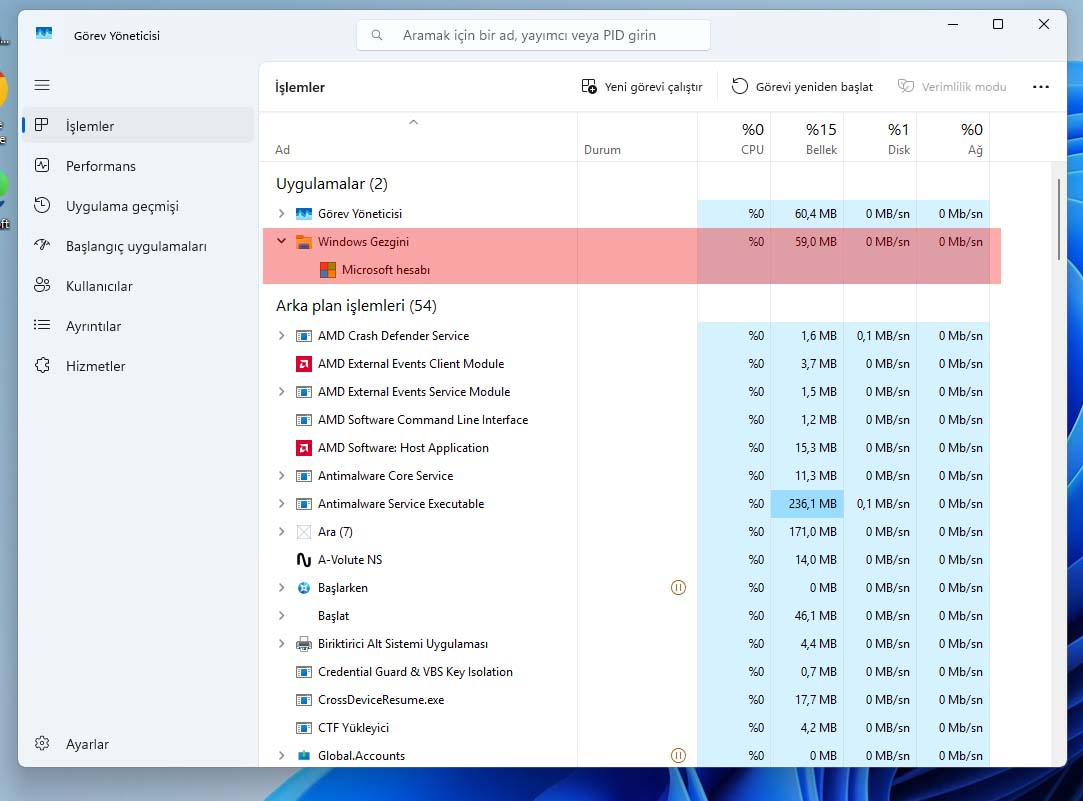Image resolution: width=1083 pixels, height=801 pixels.
Task: Click the Ayrıntılar list icon
Action: pos(42,325)
